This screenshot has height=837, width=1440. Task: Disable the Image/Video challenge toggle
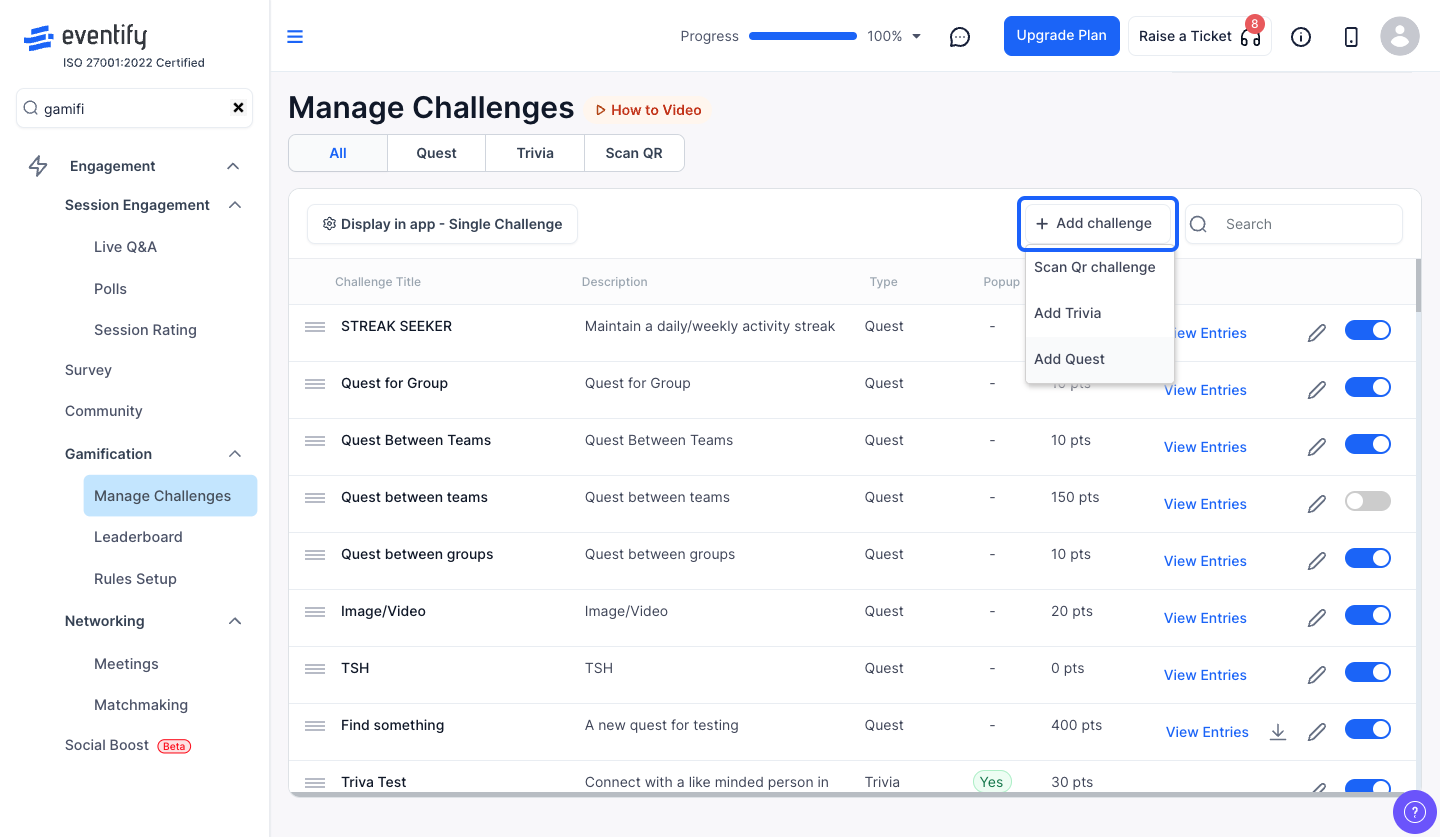[1368, 615]
